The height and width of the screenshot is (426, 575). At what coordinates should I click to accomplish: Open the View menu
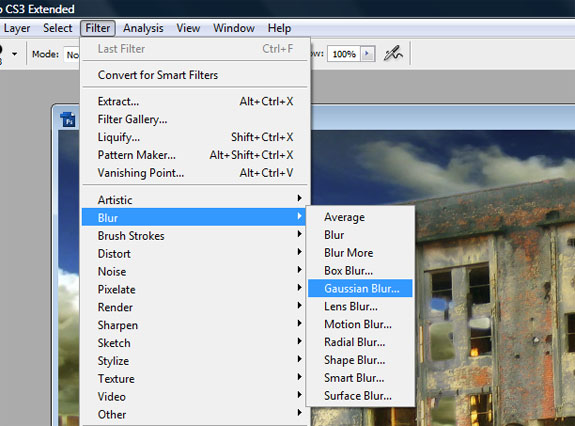[188, 28]
